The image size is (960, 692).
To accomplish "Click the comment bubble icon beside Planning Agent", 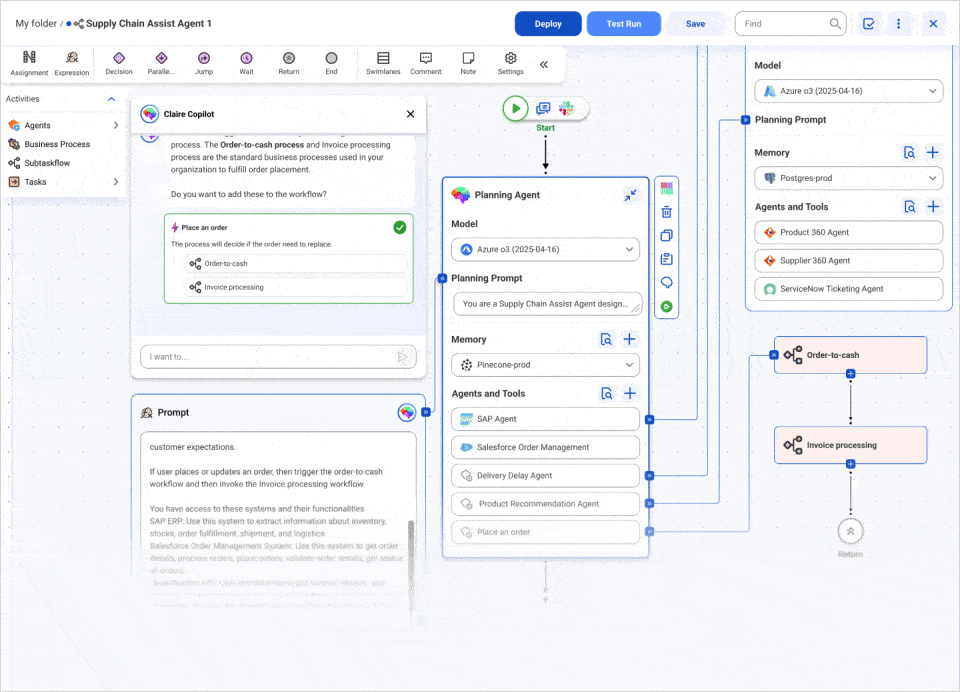I will (667, 282).
